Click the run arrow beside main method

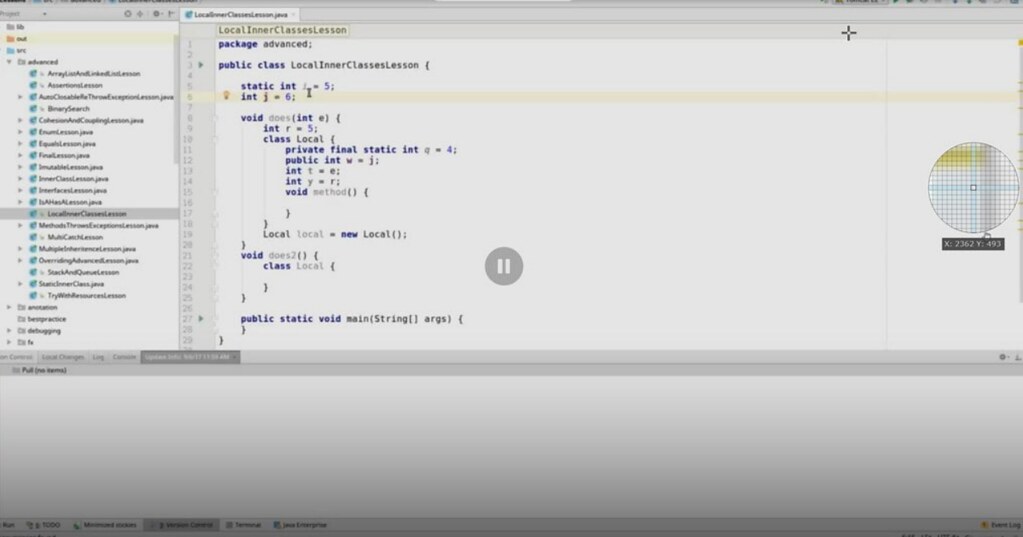pyautogui.click(x=201, y=318)
